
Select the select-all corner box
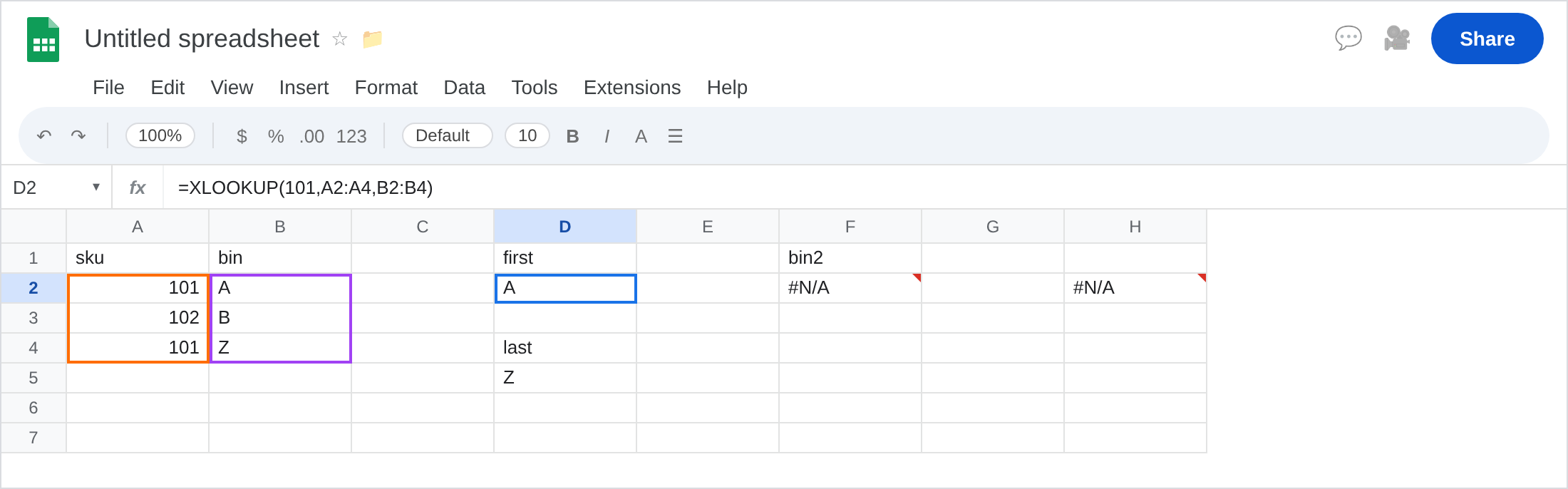pos(33,227)
